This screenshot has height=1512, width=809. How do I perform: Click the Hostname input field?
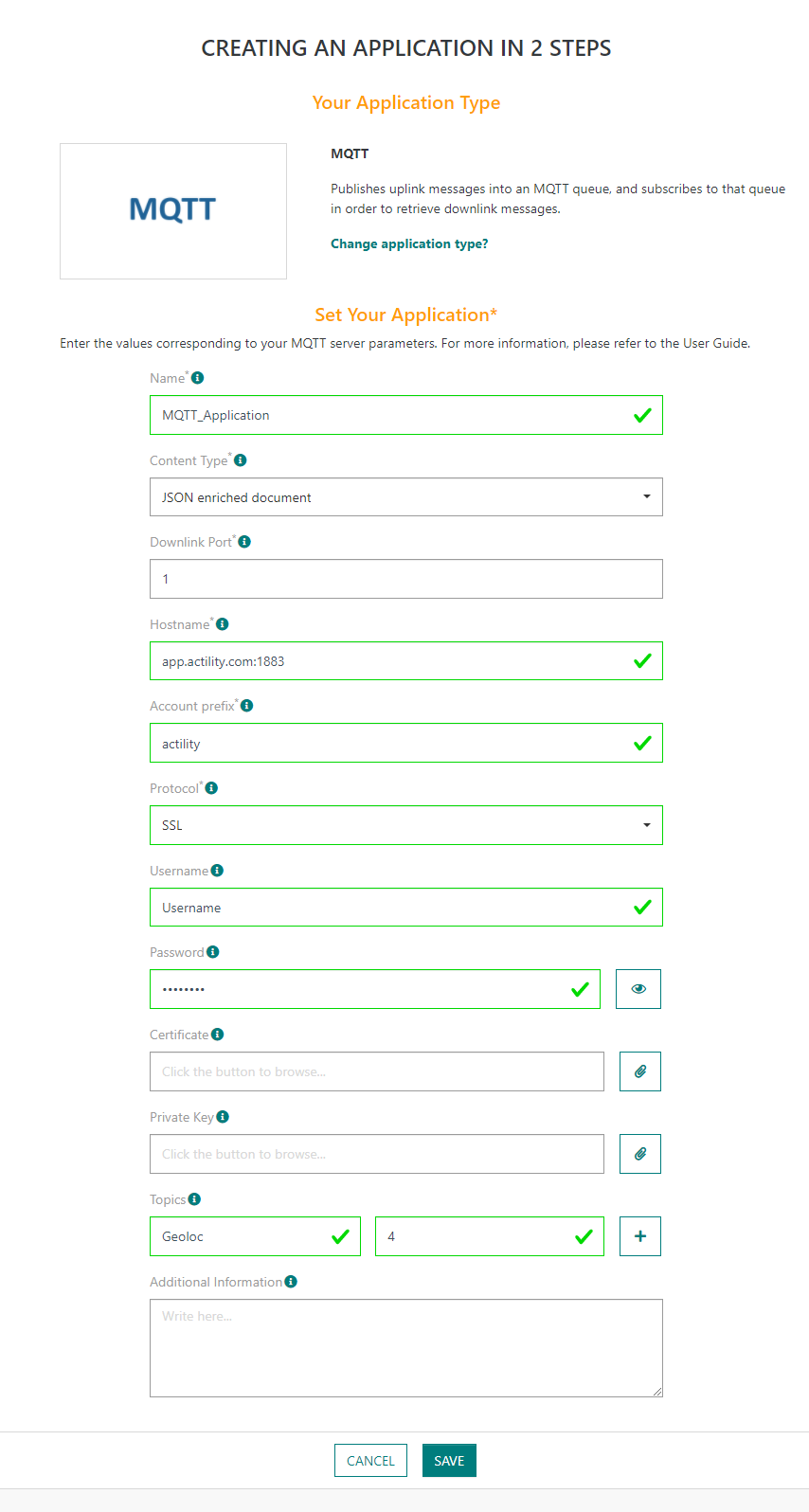(406, 661)
